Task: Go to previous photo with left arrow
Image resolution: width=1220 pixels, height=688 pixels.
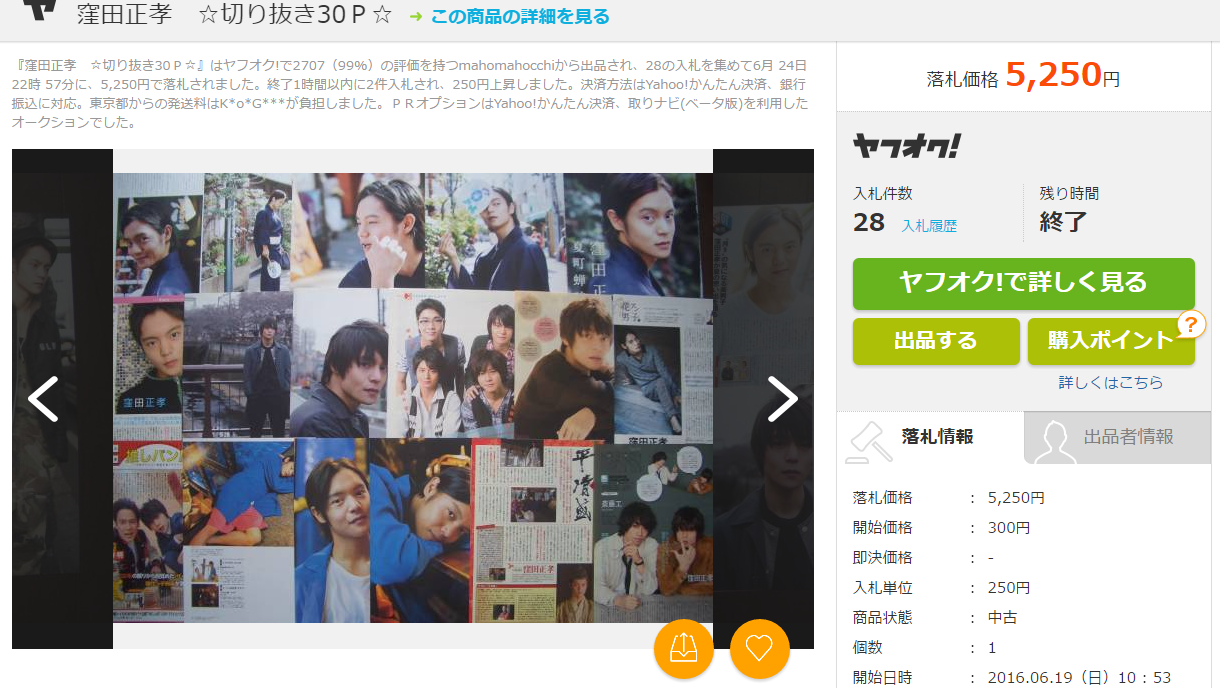Action: [44, 398]
